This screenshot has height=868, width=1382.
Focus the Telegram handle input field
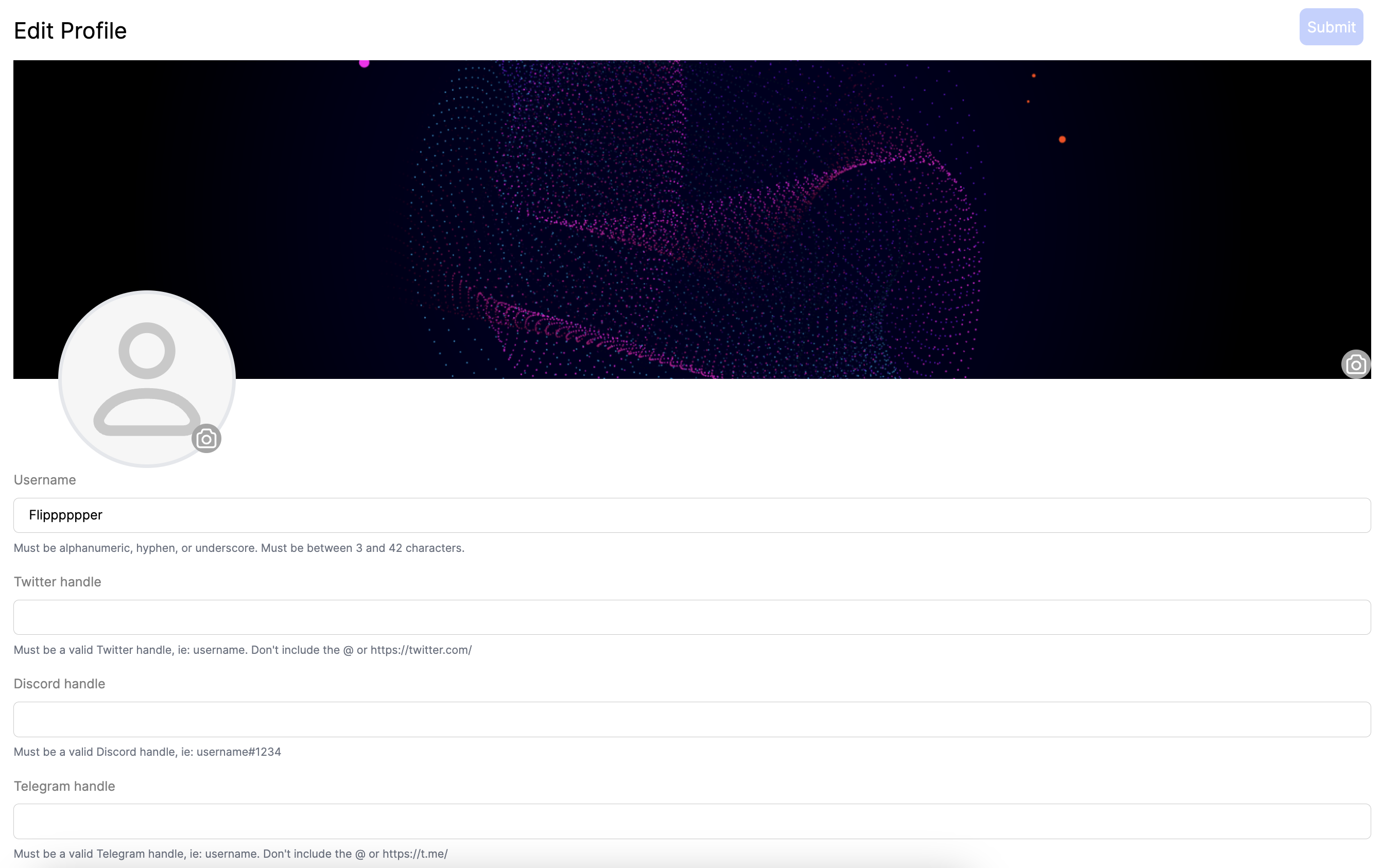point(692,822)
